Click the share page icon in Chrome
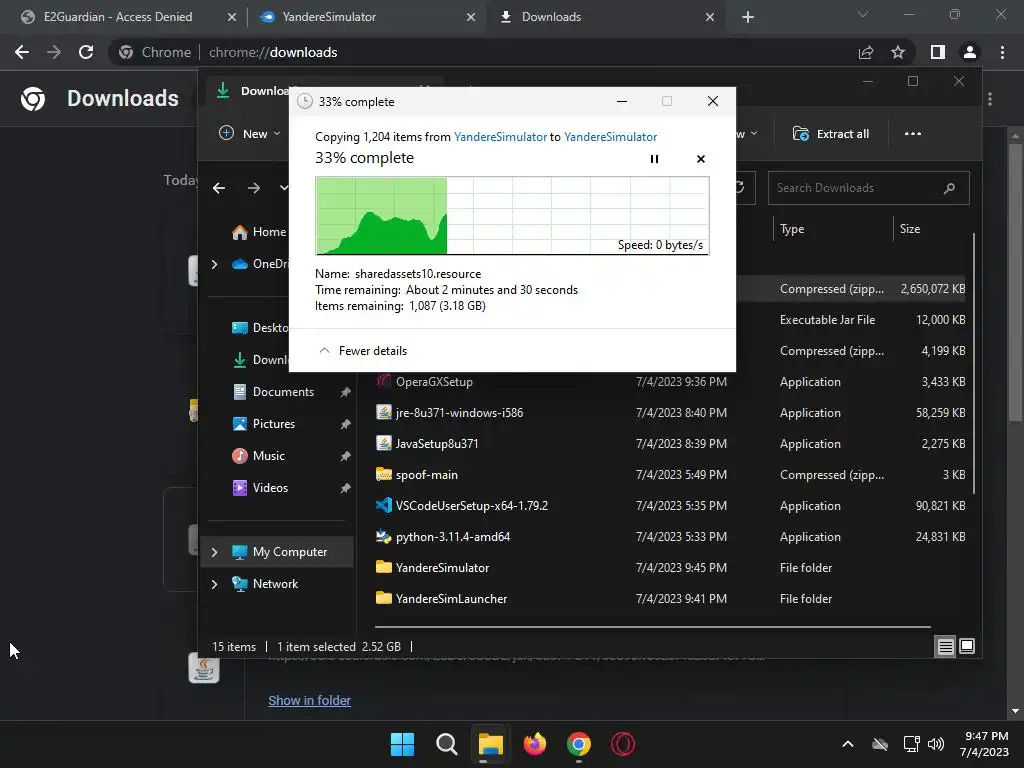Viewport: 1024px width, 768px height. [x=866, y=52]
